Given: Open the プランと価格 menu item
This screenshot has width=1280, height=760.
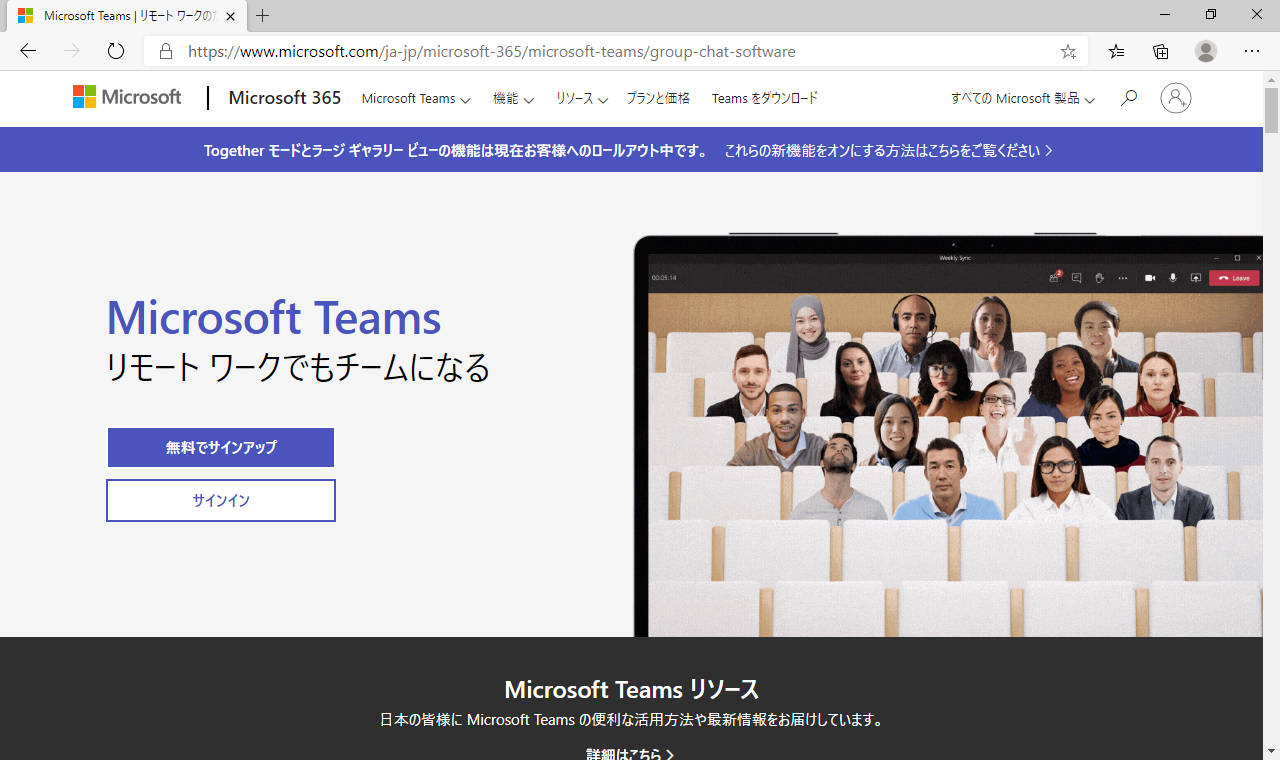Looking at the screenshot, I should [x=658, y=98].
